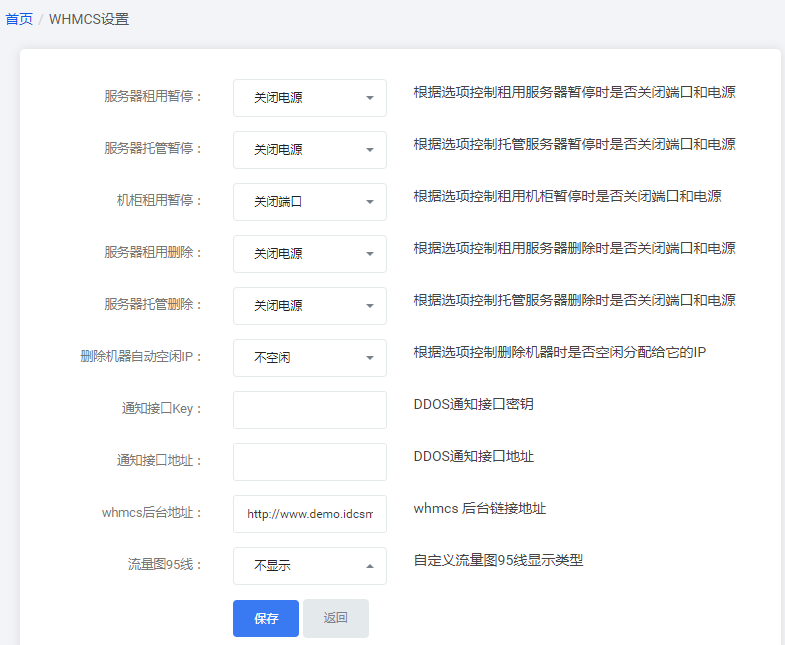The width and height of the screenshot is (785, 645).
Task: Open the 服务器托管删除 dropdown
Action: 310,306
